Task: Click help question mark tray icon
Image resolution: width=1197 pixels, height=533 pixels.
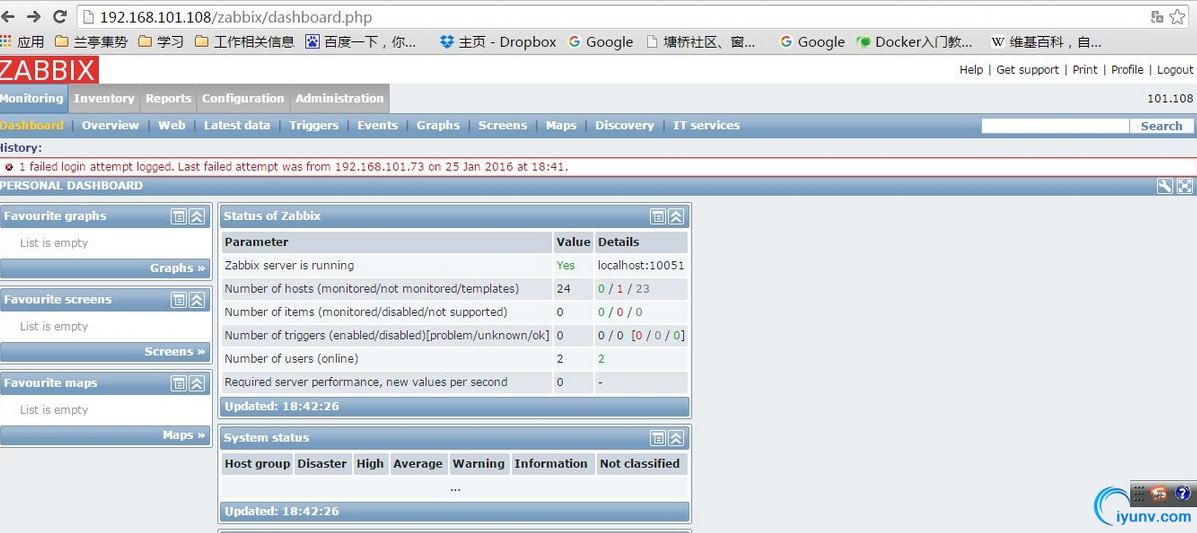Action: [x=1183, y=493]
